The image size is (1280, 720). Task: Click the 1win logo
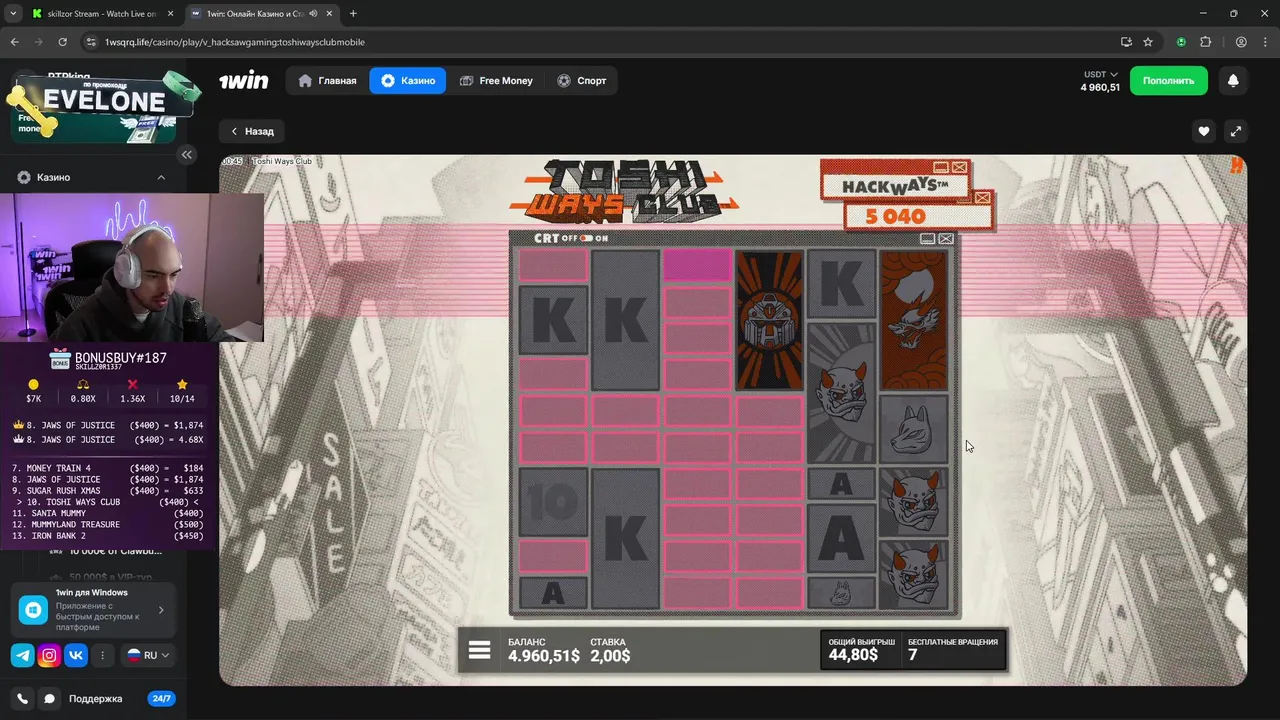click(244, 81)
